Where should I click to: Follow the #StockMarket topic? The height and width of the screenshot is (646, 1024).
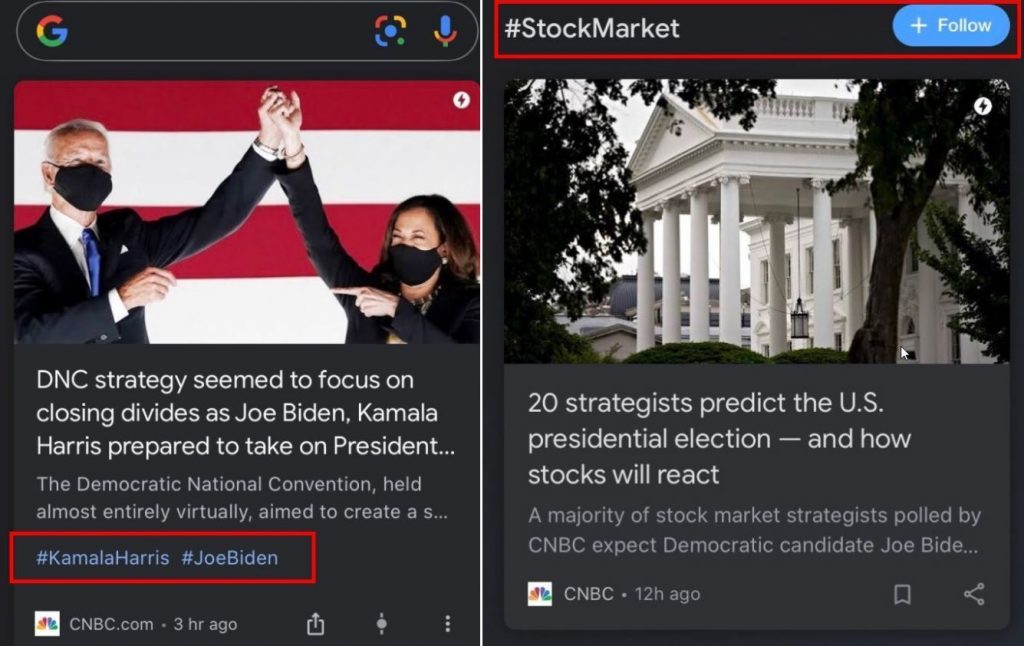click(x=949, y=27)
